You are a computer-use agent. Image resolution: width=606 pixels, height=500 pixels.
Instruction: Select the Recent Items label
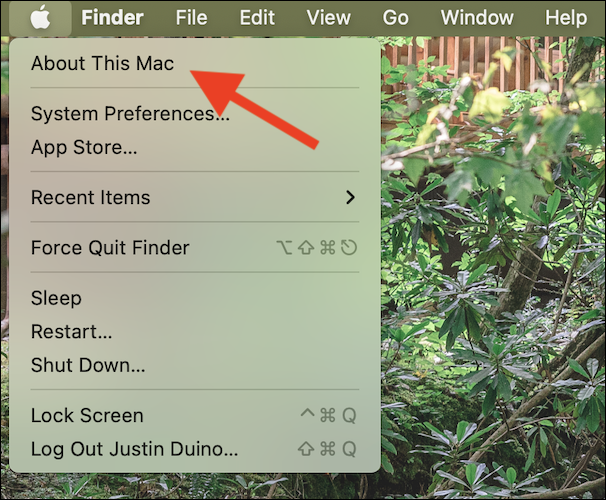(90, 197)
